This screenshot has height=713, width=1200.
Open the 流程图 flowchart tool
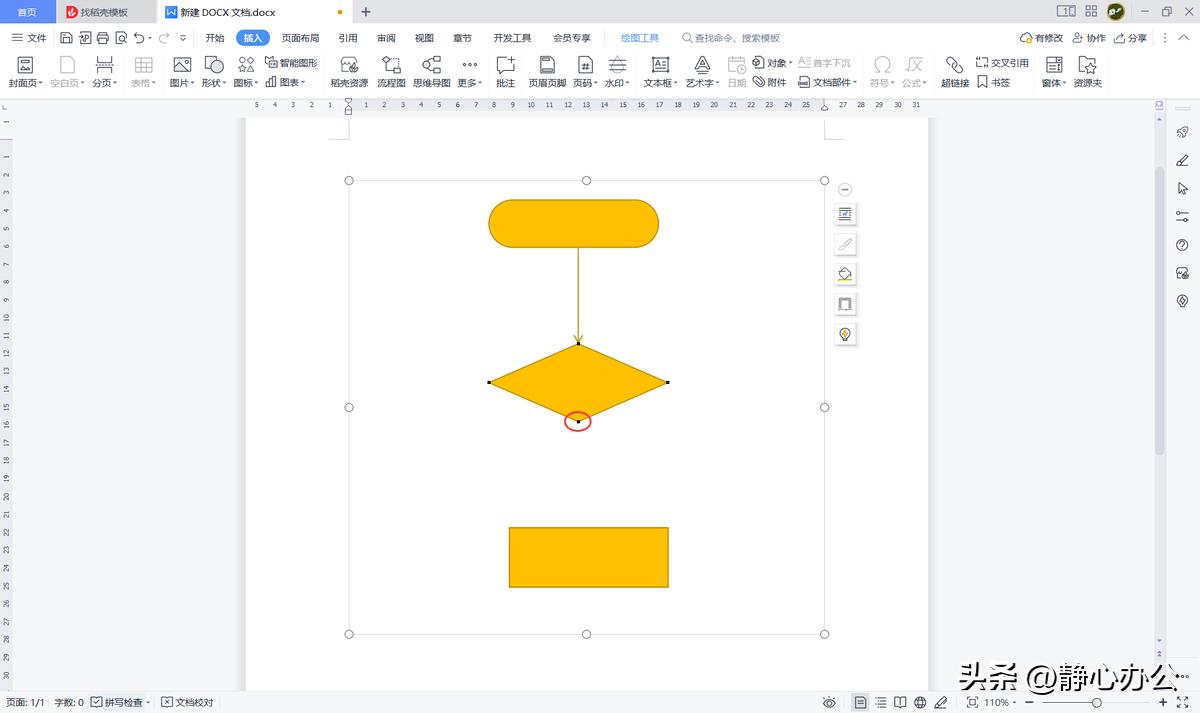click(391, 71)
